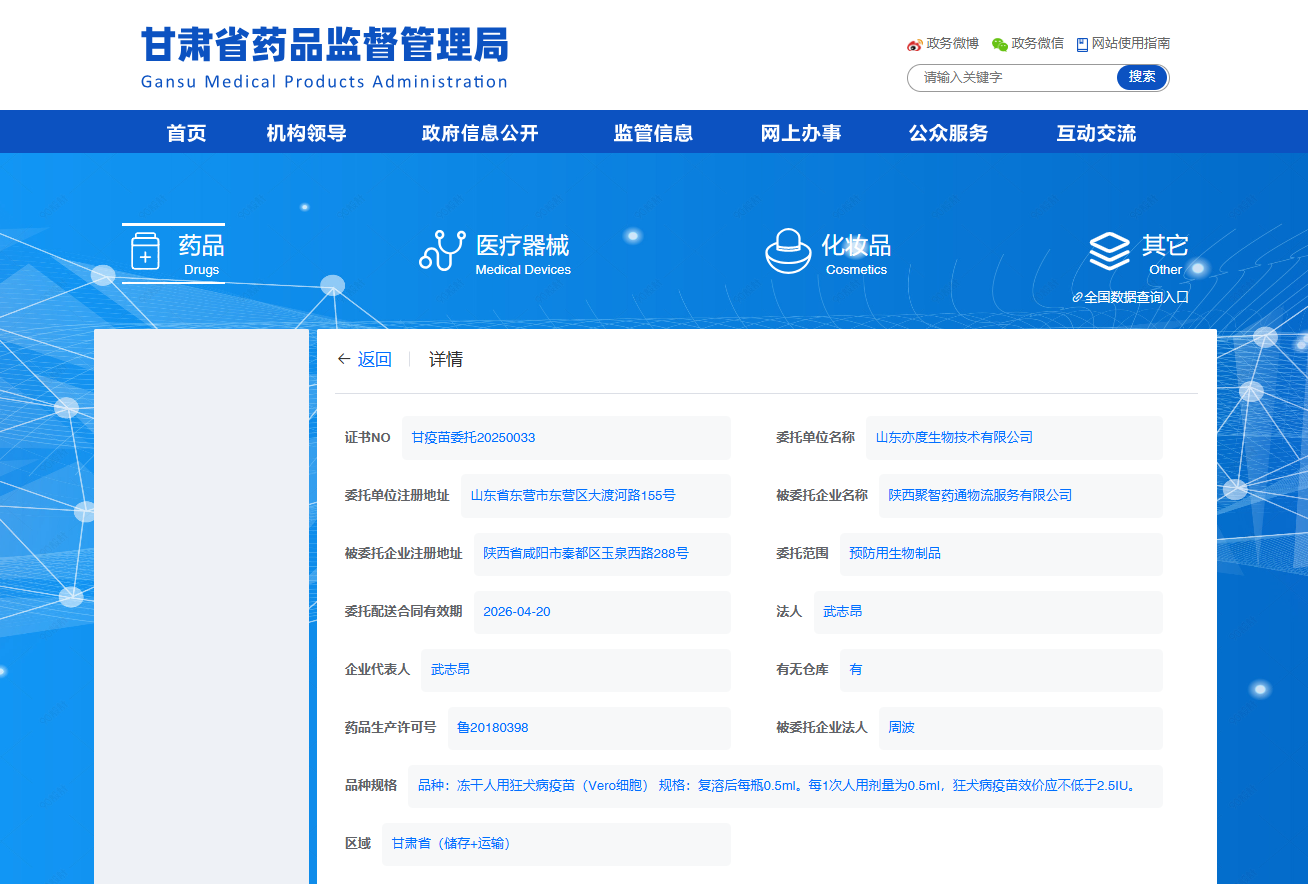The width and height of the screenshot is (1308, 884).
Task: Go to 监管信息 menu item
Action: [653, 133]
